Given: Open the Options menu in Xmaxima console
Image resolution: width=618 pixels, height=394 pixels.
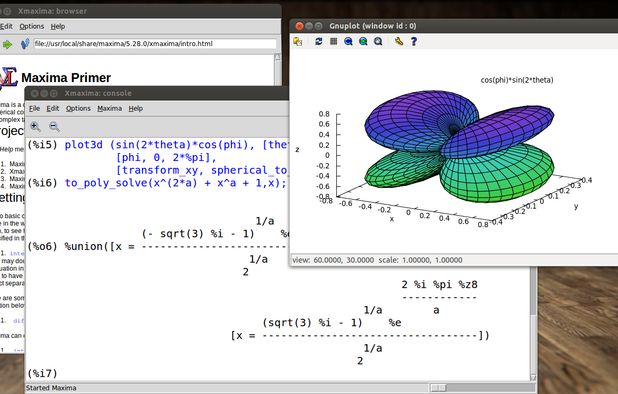Looking at the screenshot, I should (78, 108).
